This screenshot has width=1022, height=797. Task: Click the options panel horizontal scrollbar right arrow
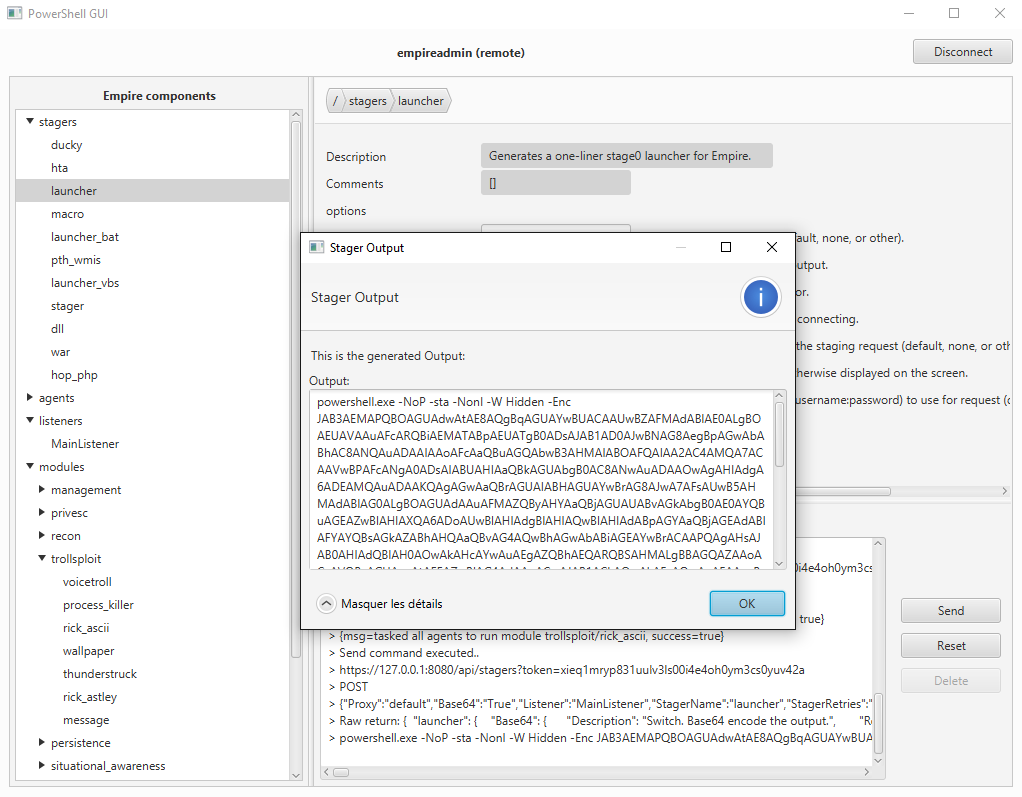click(x=1004, y=491)
